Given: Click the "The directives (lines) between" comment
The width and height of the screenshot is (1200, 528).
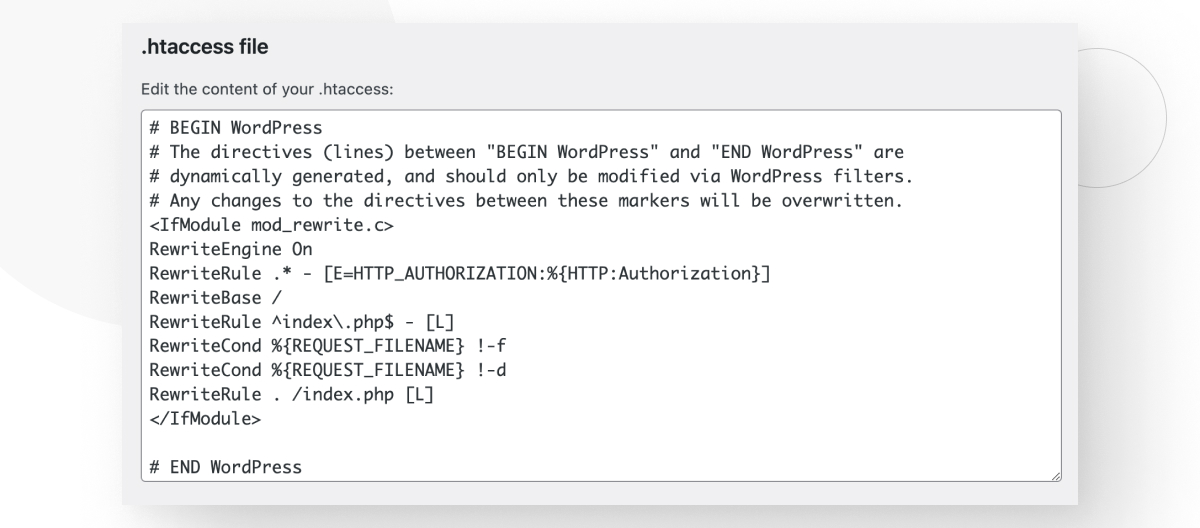Looking at the screenshot, I should 527,152.
